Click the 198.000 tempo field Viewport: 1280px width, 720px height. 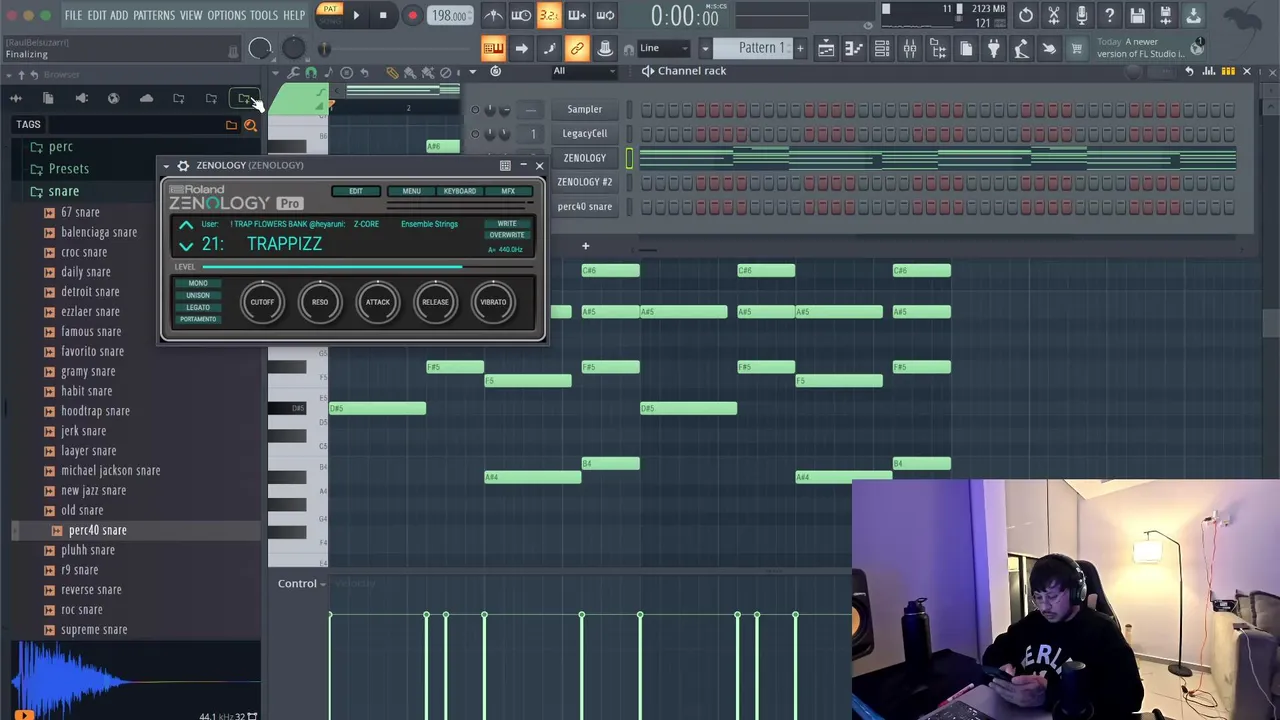(449, 16)
